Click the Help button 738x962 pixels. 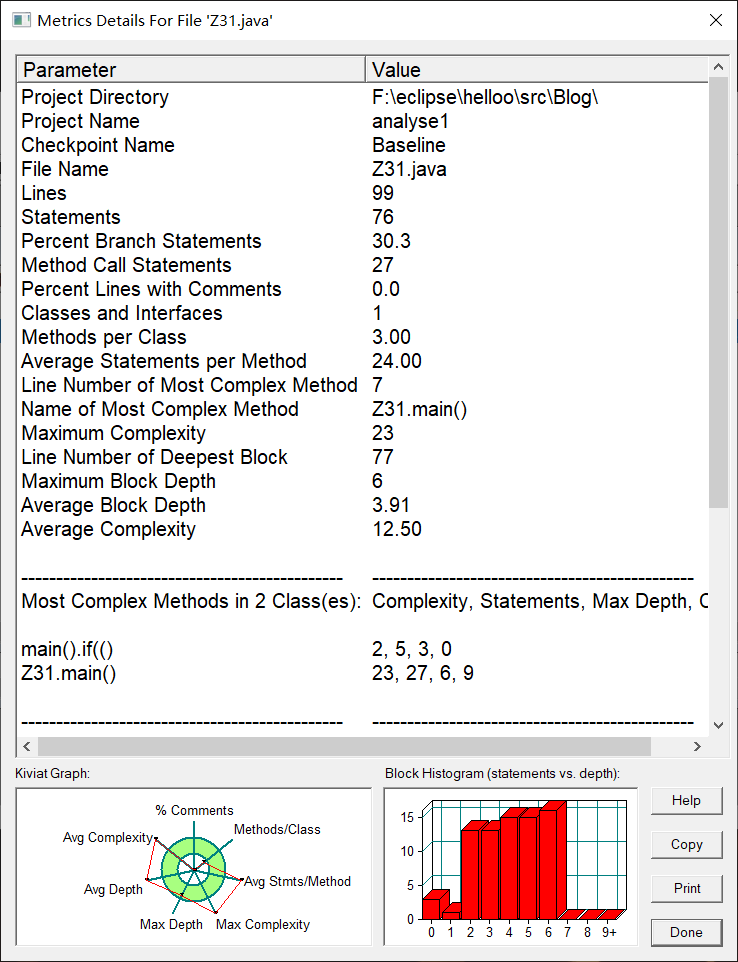tap(686, 801)
